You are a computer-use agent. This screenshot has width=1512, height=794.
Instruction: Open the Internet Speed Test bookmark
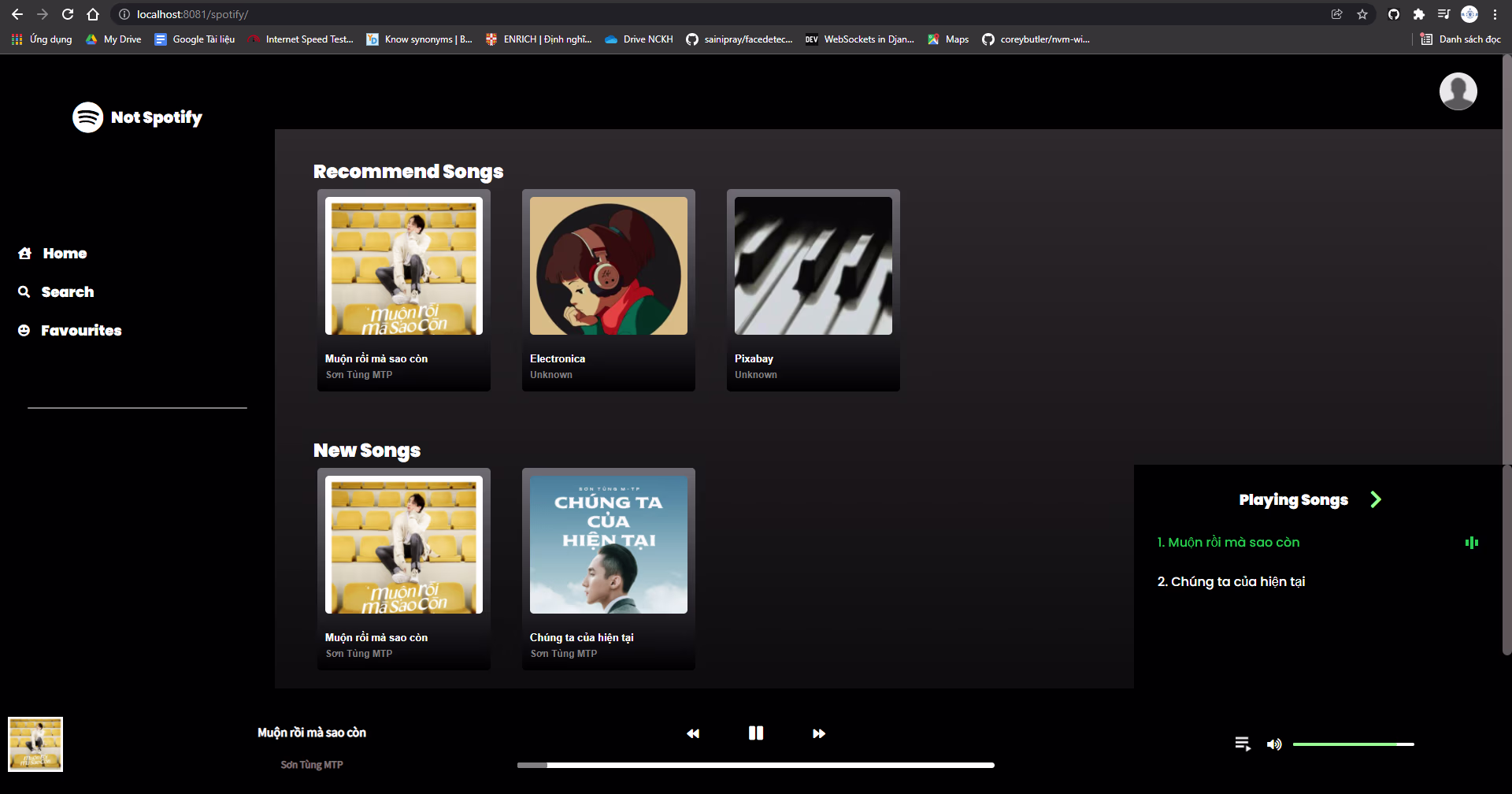tap(300, 39)
